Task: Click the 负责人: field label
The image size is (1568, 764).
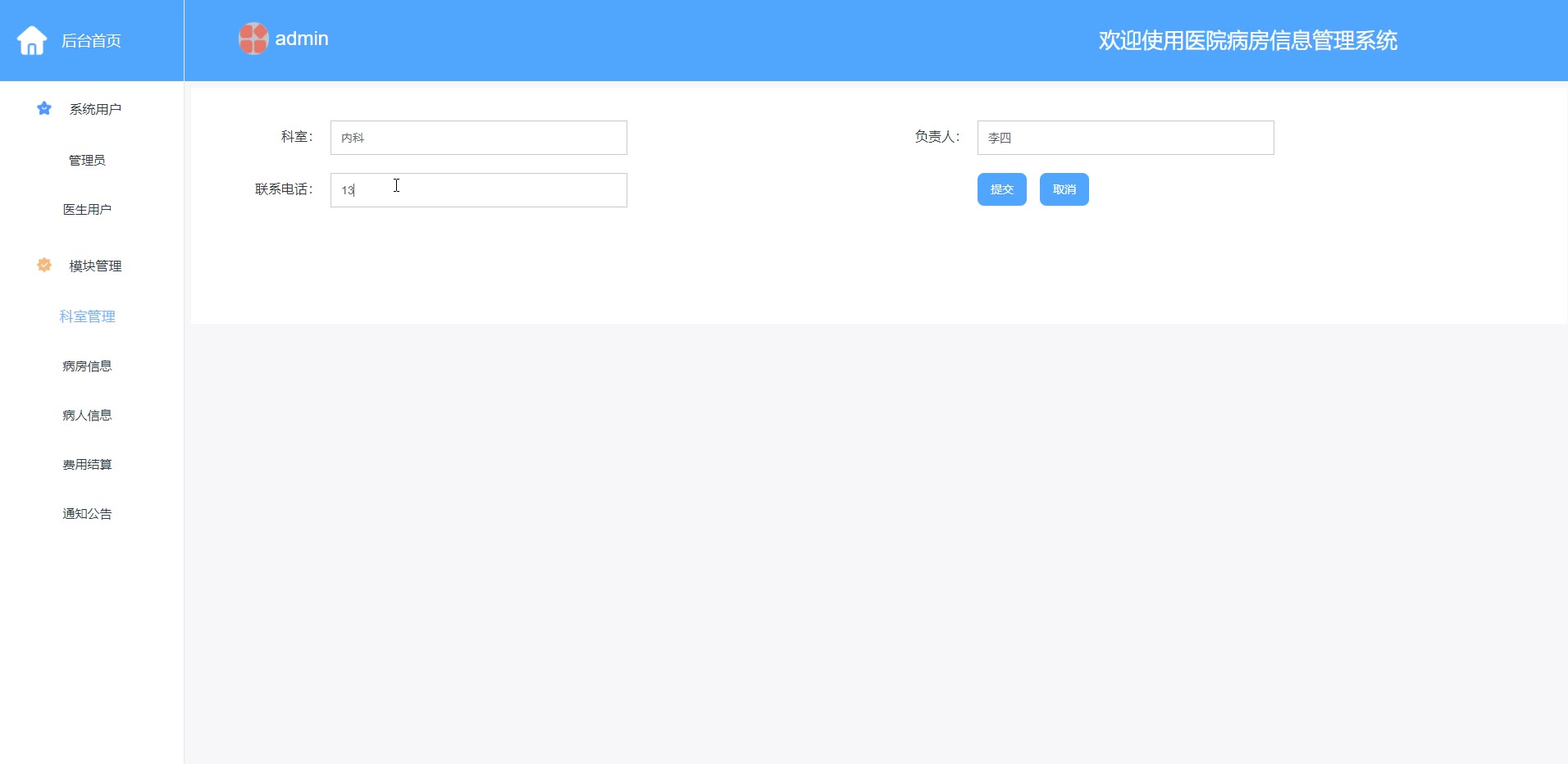Action: [937, 137]
